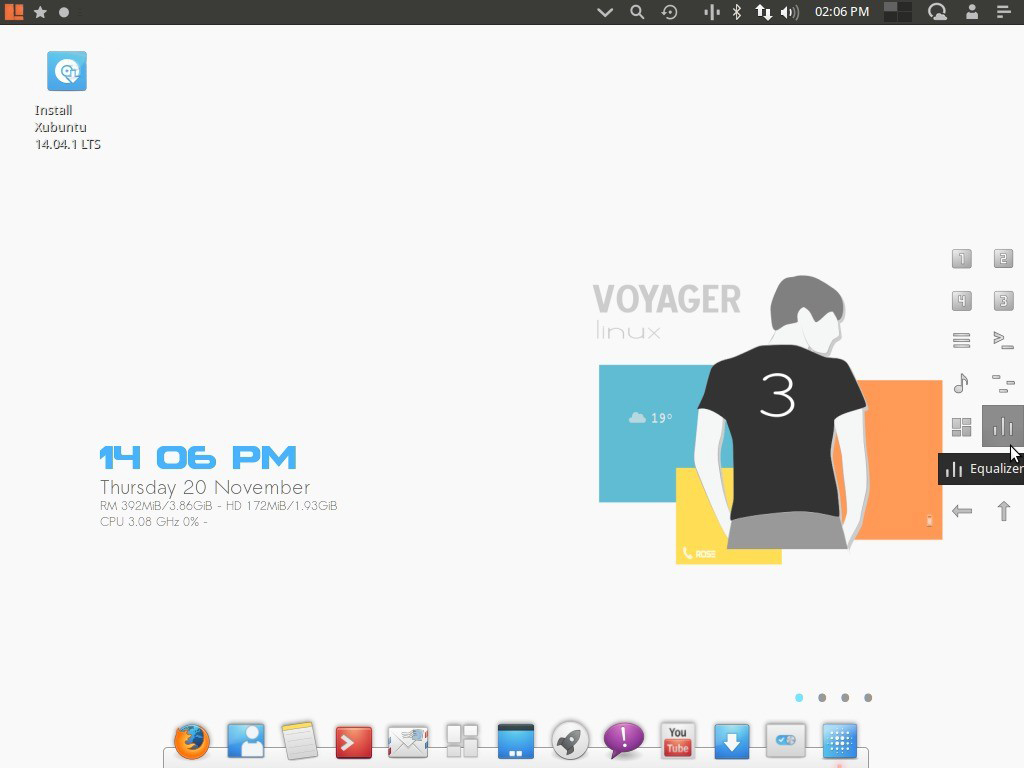Click the RM 392MiB/3.86GiB system stats line
The width and height of the screenshot is (1024, 768).
(219, 505)
